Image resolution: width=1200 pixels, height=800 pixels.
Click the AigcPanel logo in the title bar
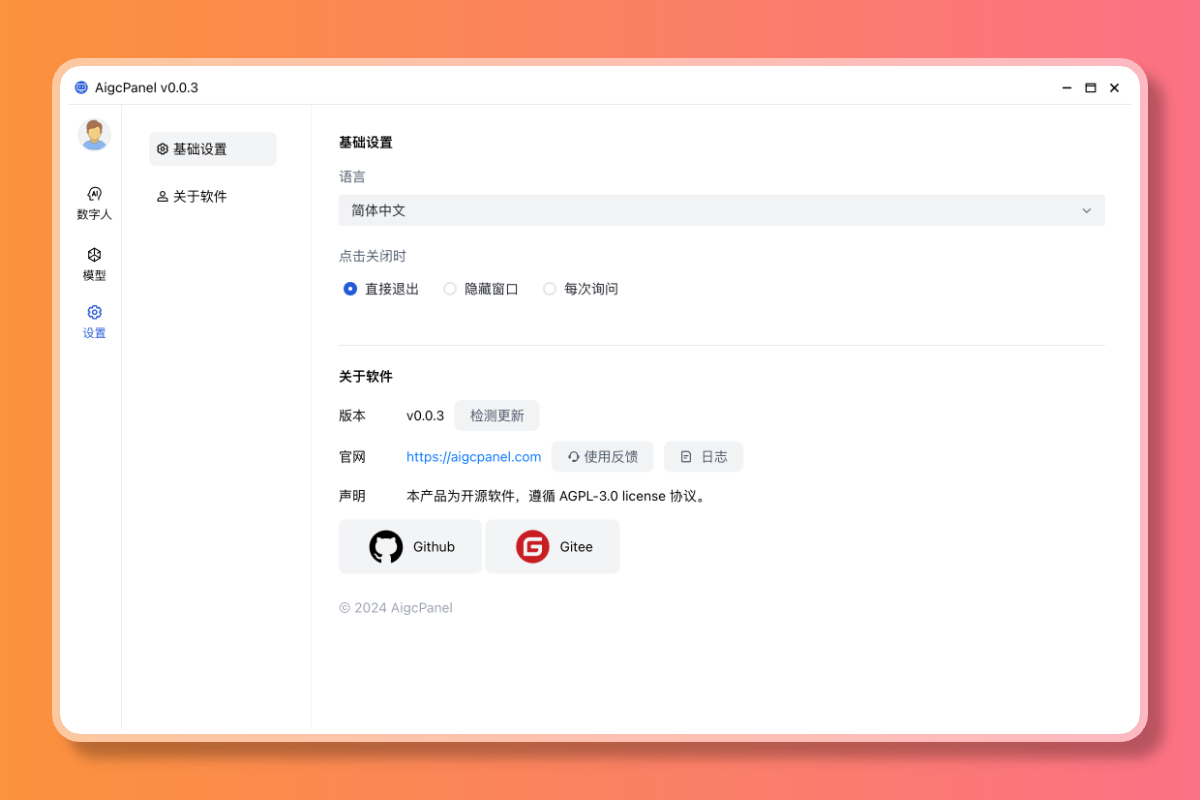(80, 87)
